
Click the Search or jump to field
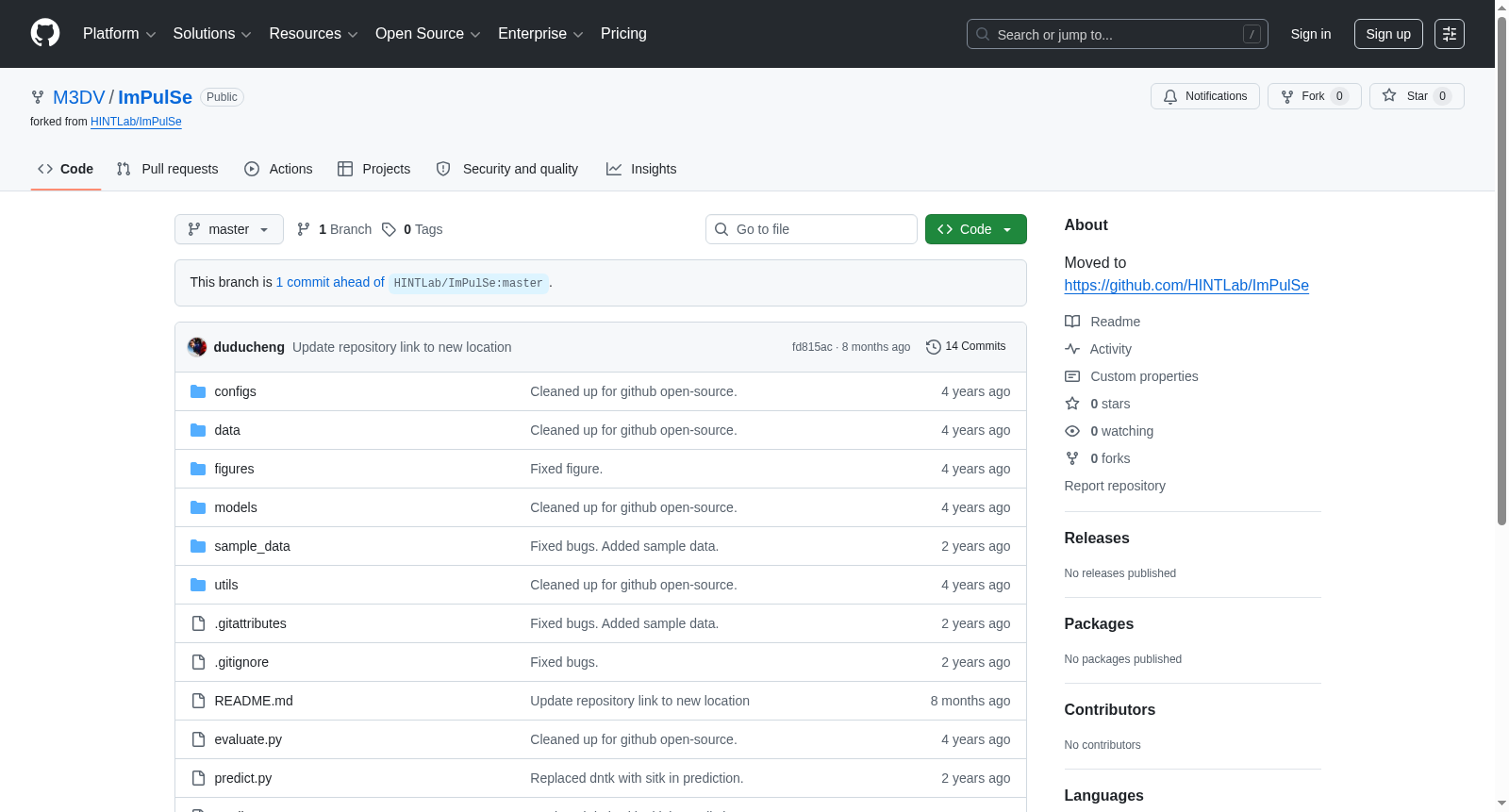(1118, 34)
